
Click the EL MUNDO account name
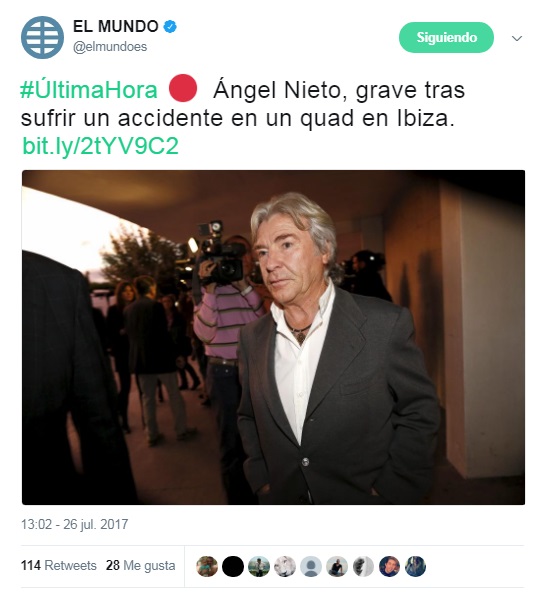point(115,26)
